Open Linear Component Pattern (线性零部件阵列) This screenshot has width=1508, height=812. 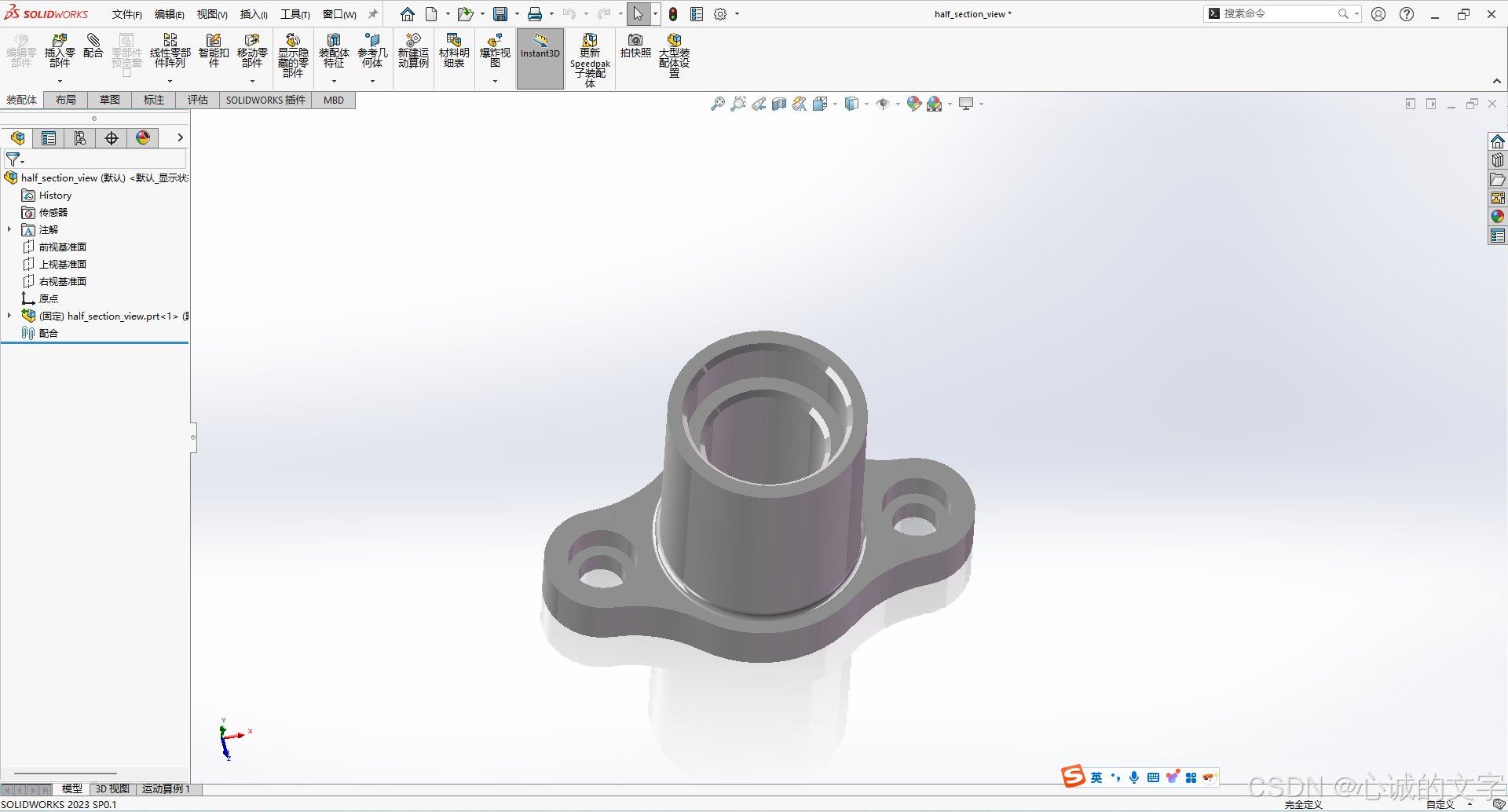[x=170, y=50]
